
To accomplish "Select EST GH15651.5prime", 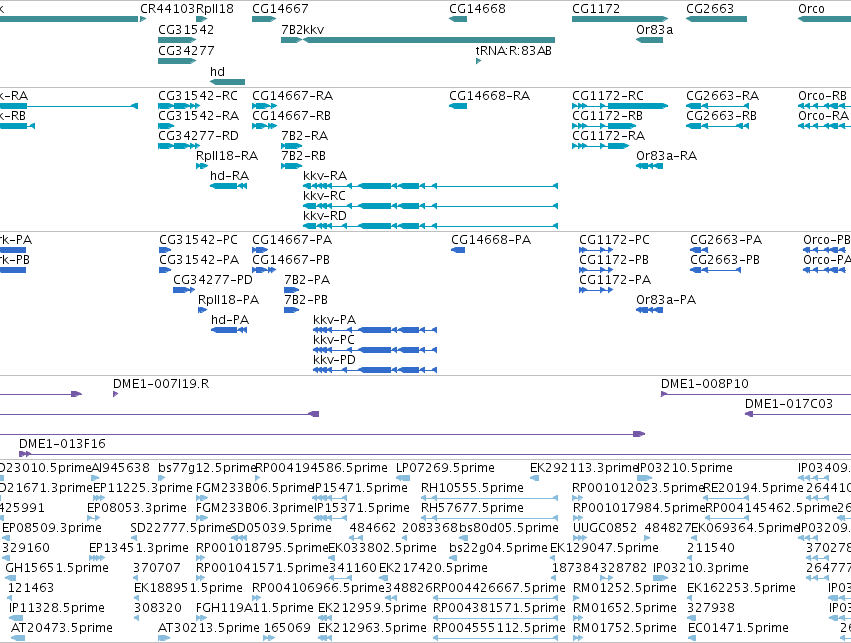I will (9, 578).
